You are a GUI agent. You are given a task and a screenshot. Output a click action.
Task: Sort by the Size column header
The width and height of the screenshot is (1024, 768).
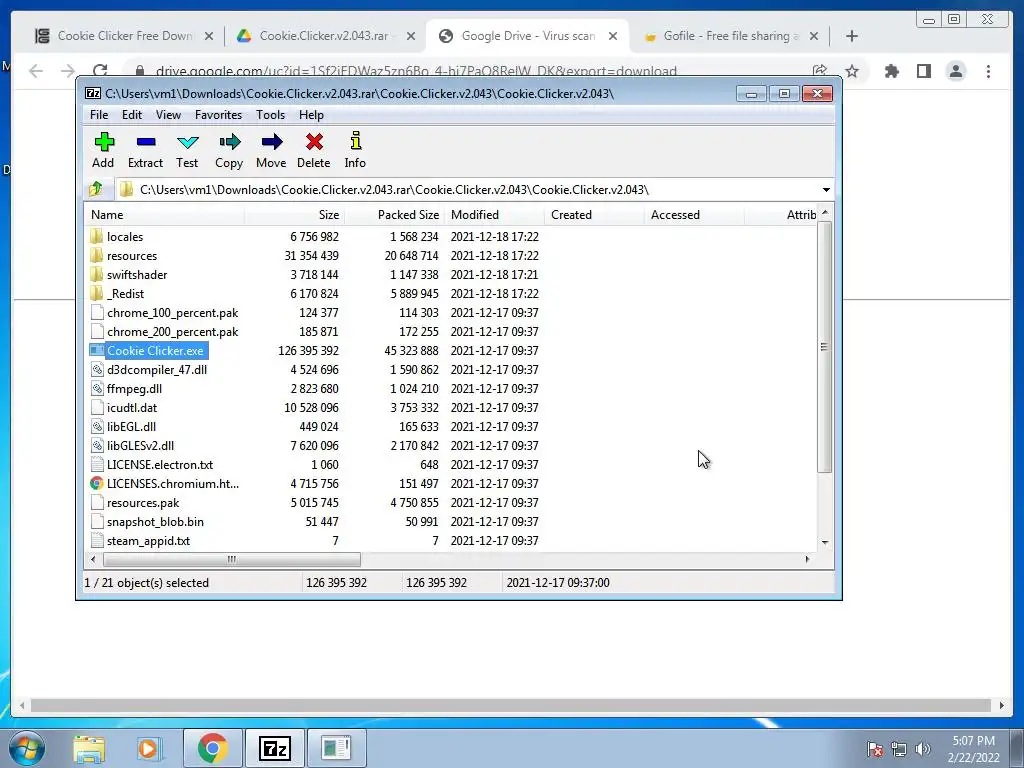[295, 215]
